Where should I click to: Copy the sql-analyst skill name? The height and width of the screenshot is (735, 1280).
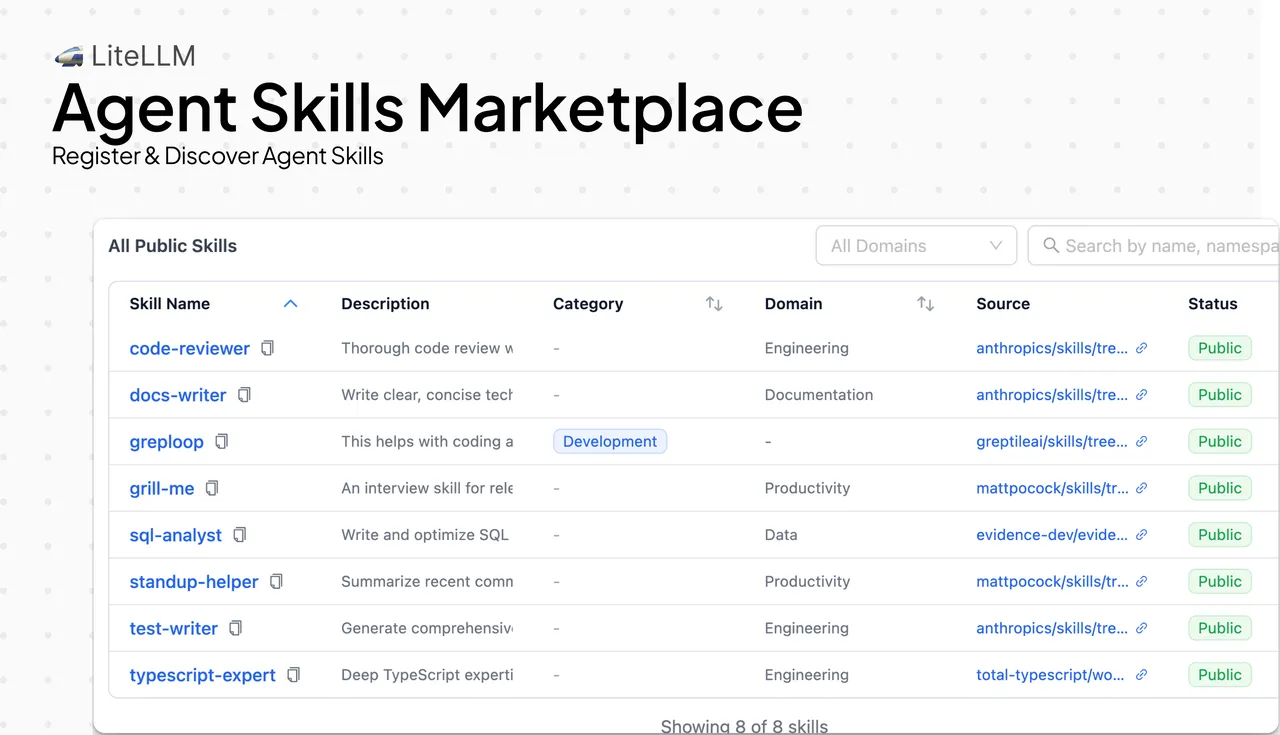[239, 535]
